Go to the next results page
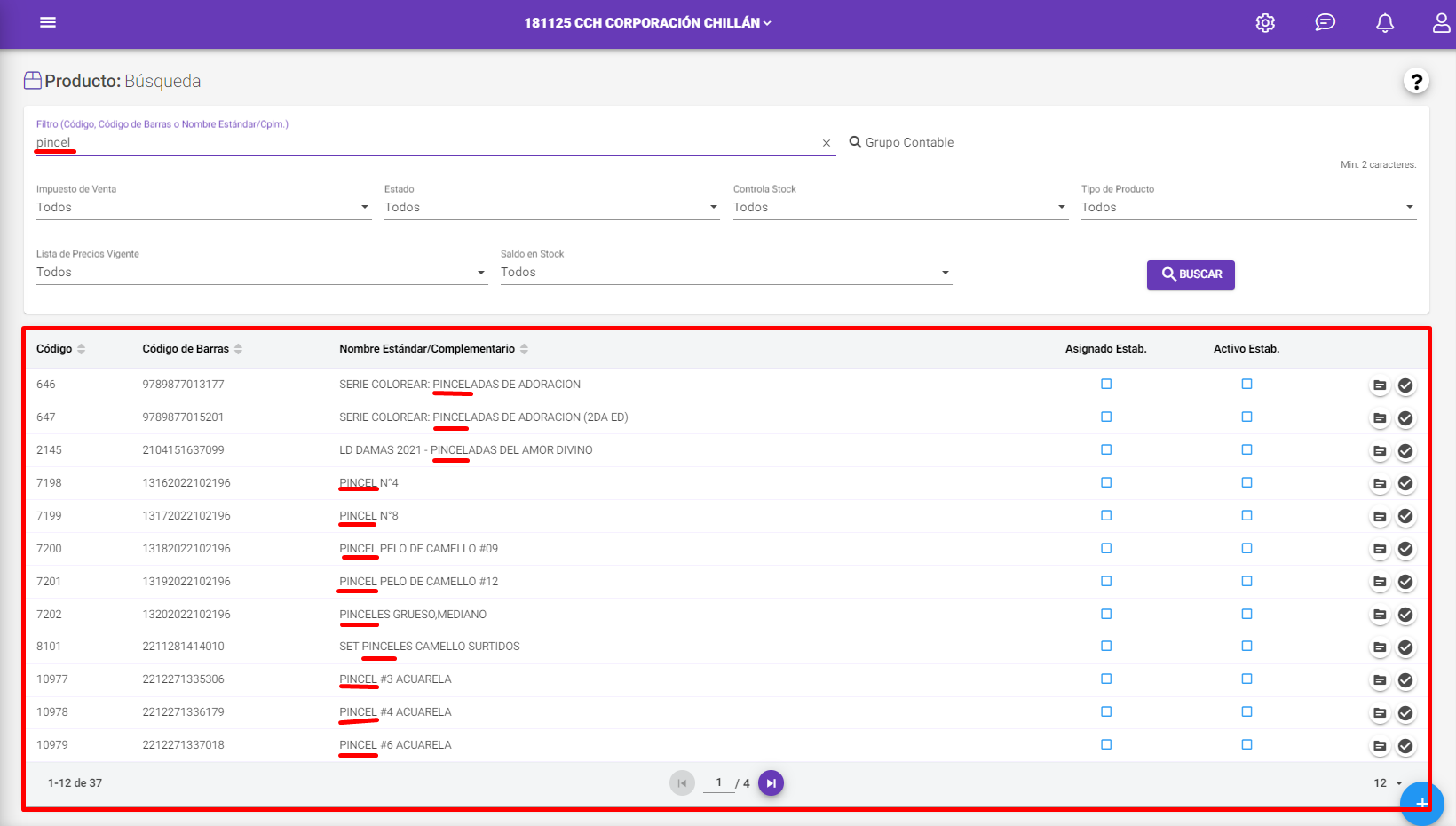 click(771, 783)
